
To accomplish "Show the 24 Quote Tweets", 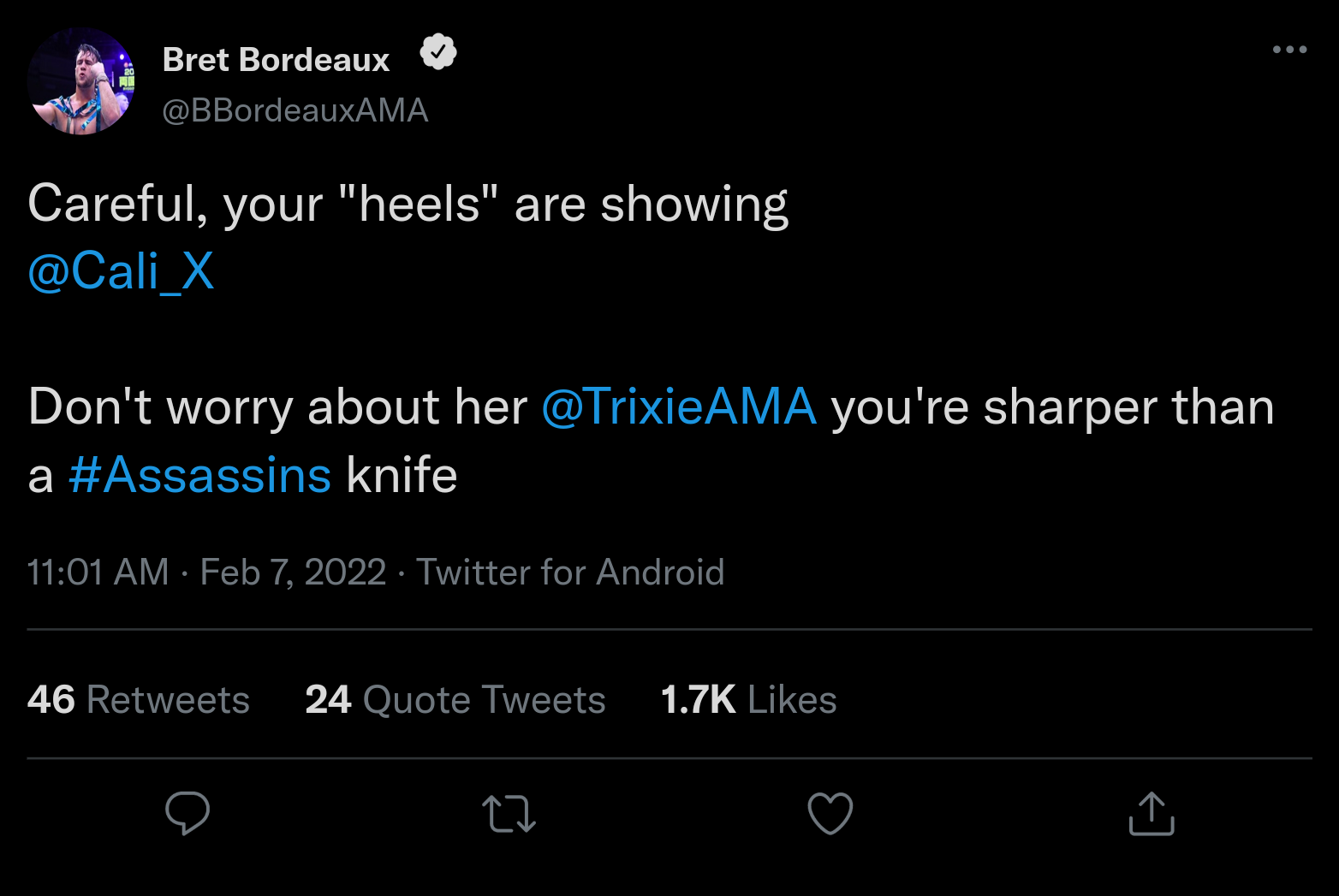I will [x=455, y=699].
